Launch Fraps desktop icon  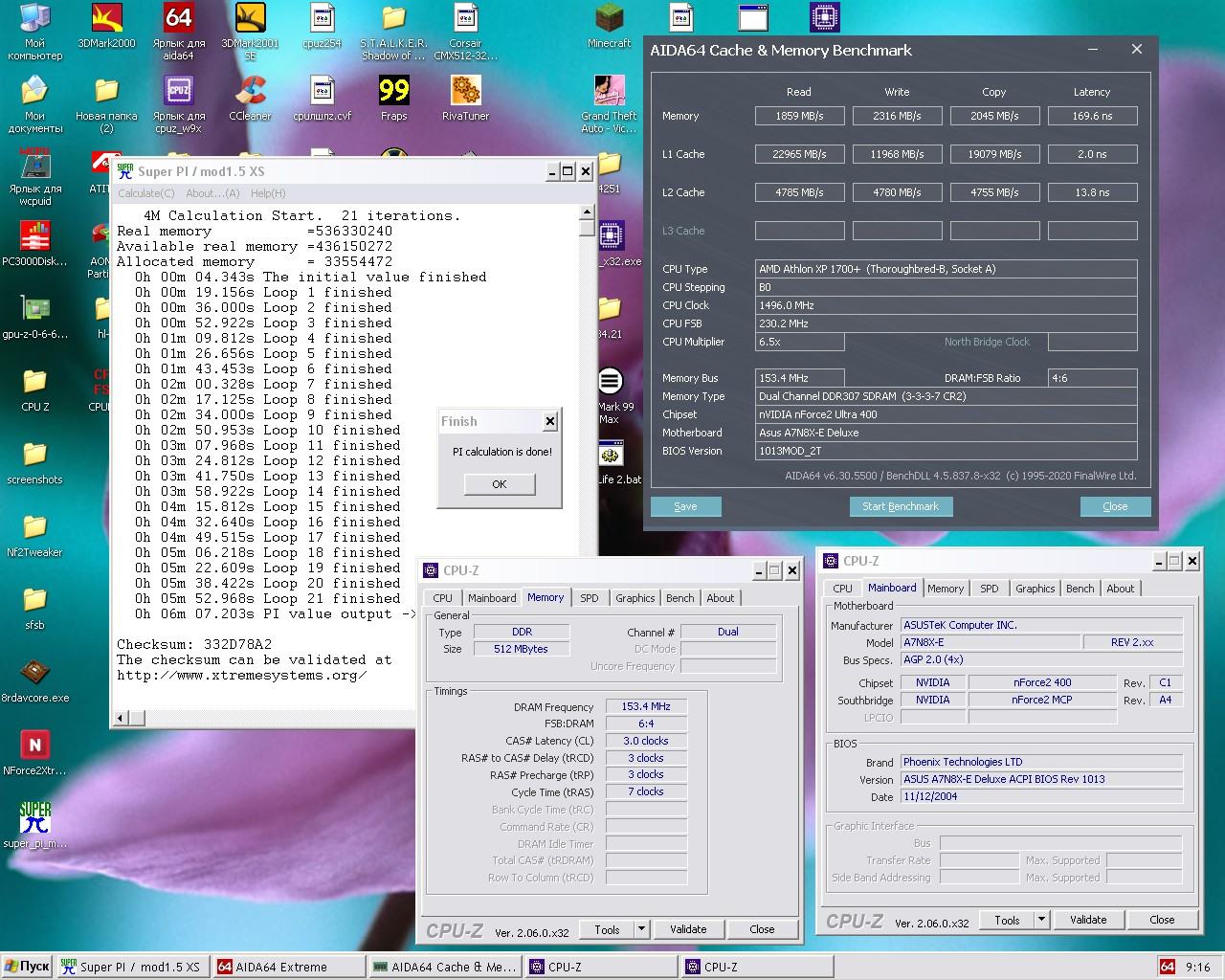(x=393, y=99)
